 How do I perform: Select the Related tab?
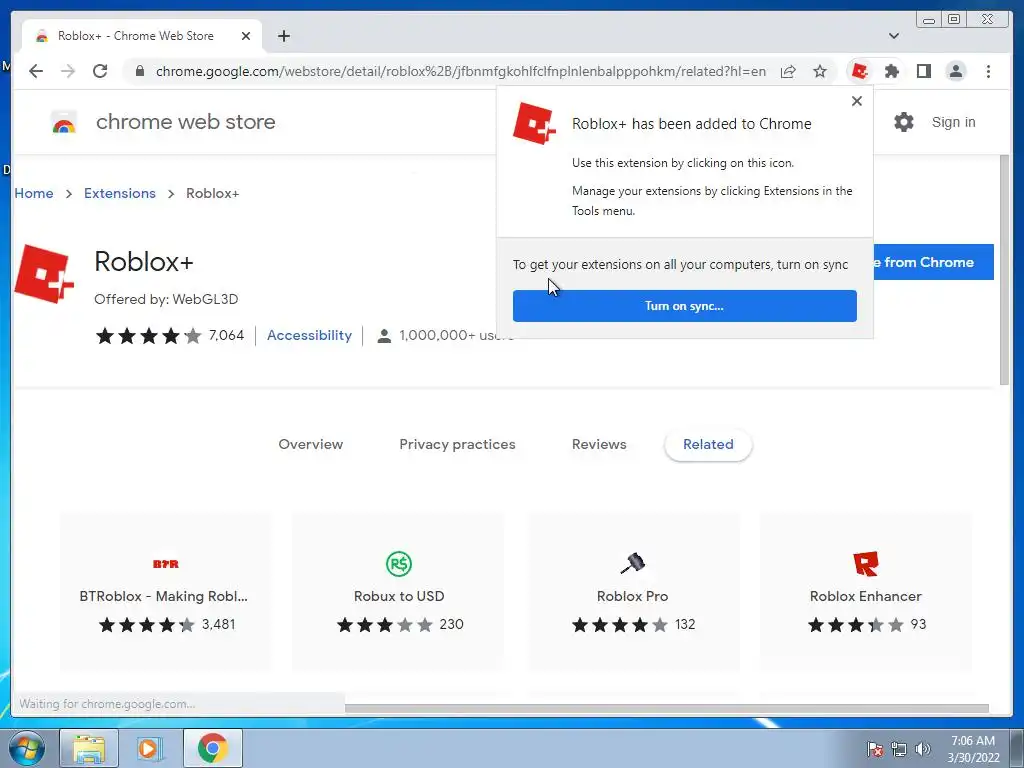[x=708, y=445]
